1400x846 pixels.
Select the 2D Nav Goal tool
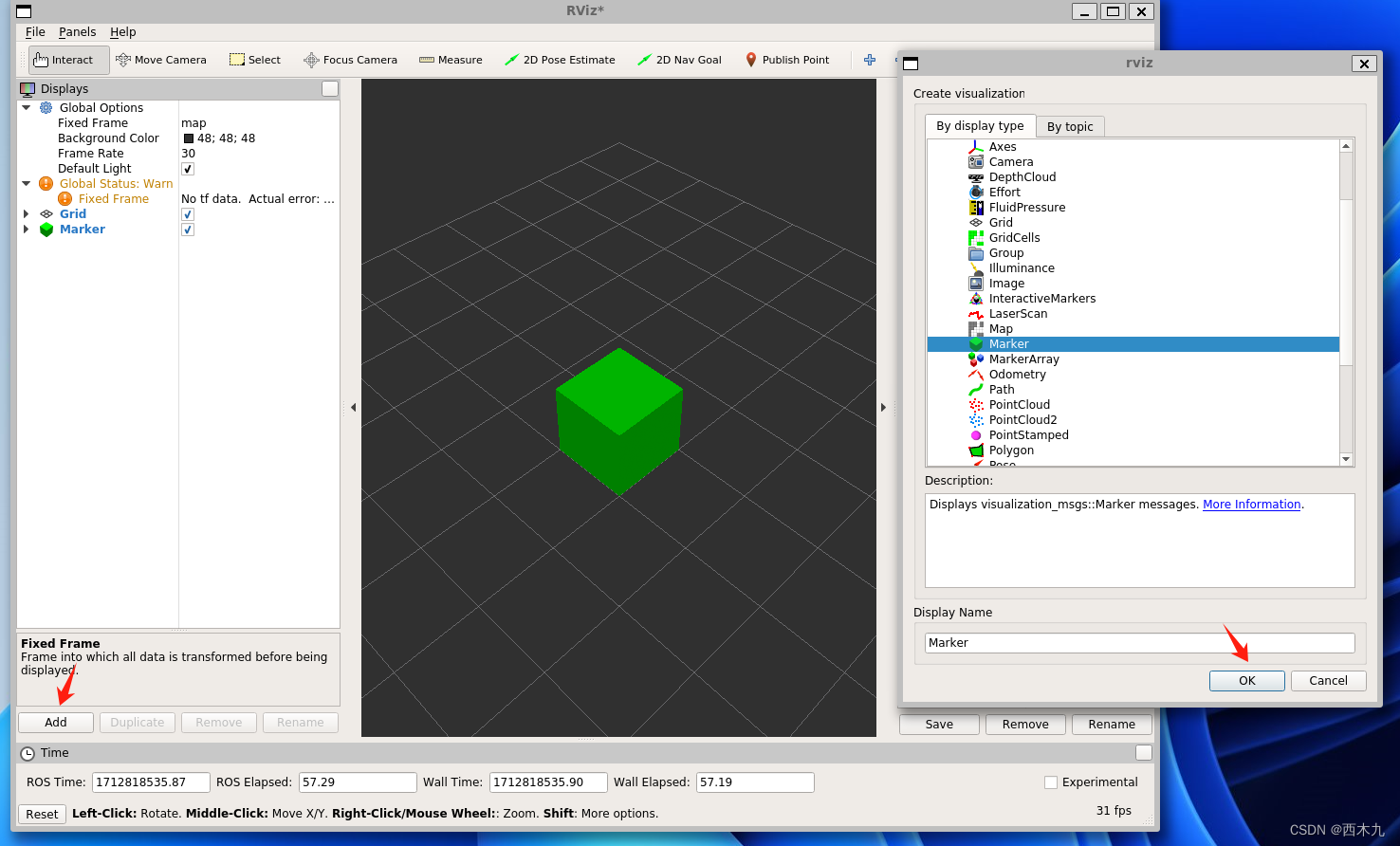pos(680,60)
